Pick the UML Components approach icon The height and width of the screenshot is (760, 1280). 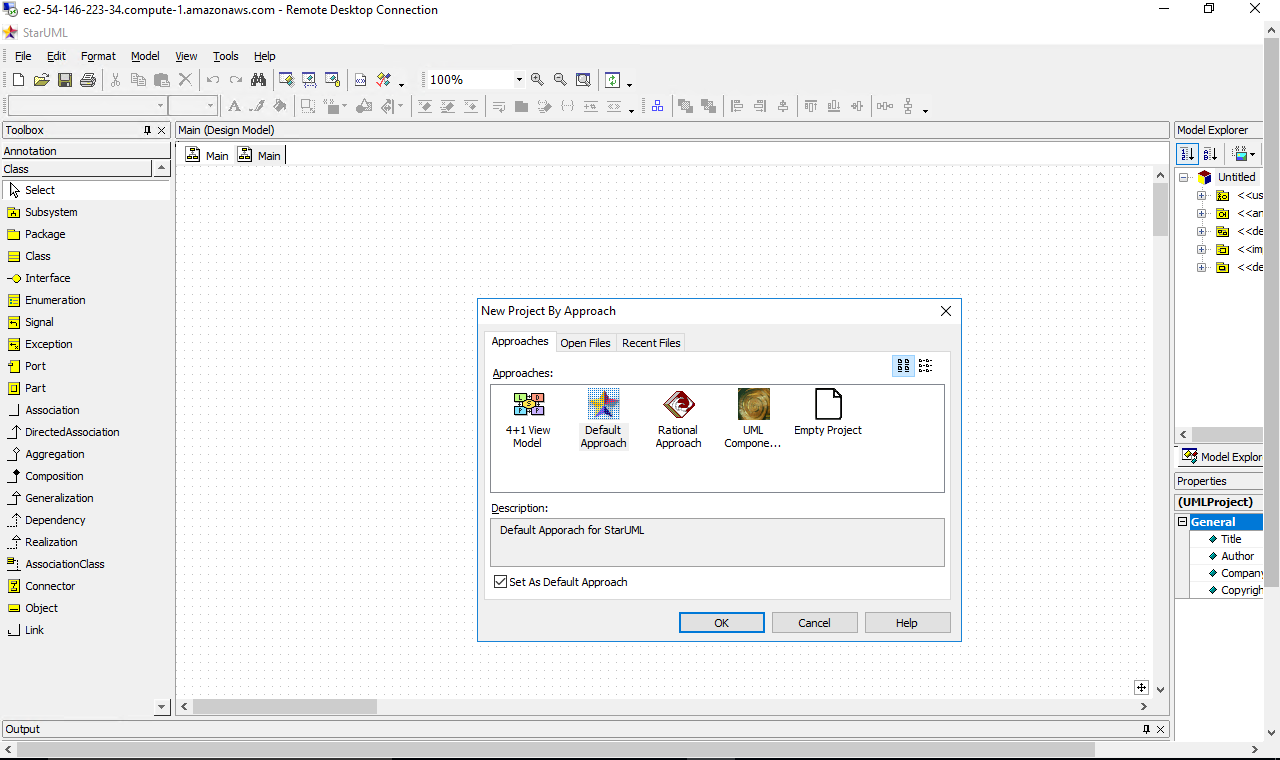pyautogui.click(x=753, y=405)
